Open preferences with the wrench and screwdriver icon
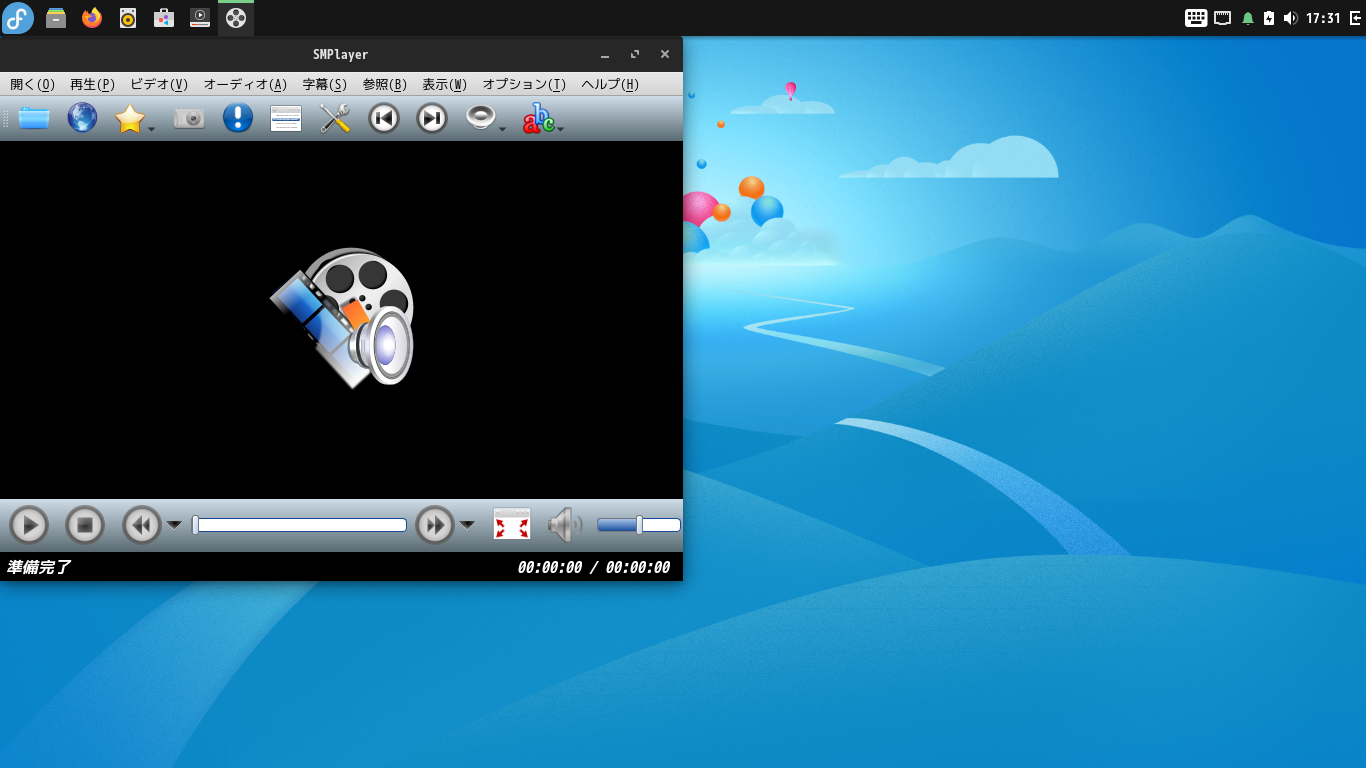Screen dimensions: 1366x768 coord(335,118)
